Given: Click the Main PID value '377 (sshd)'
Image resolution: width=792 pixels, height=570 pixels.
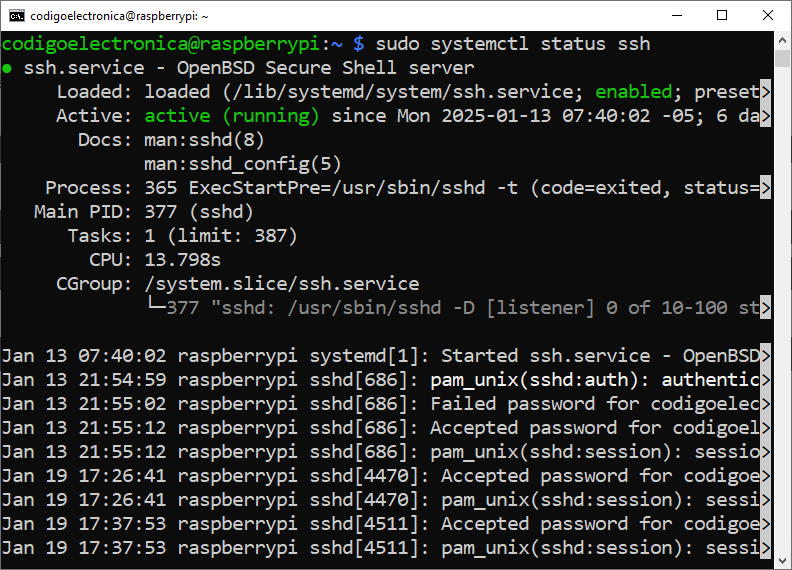Looking at the screenshot, I should [199, 212].
